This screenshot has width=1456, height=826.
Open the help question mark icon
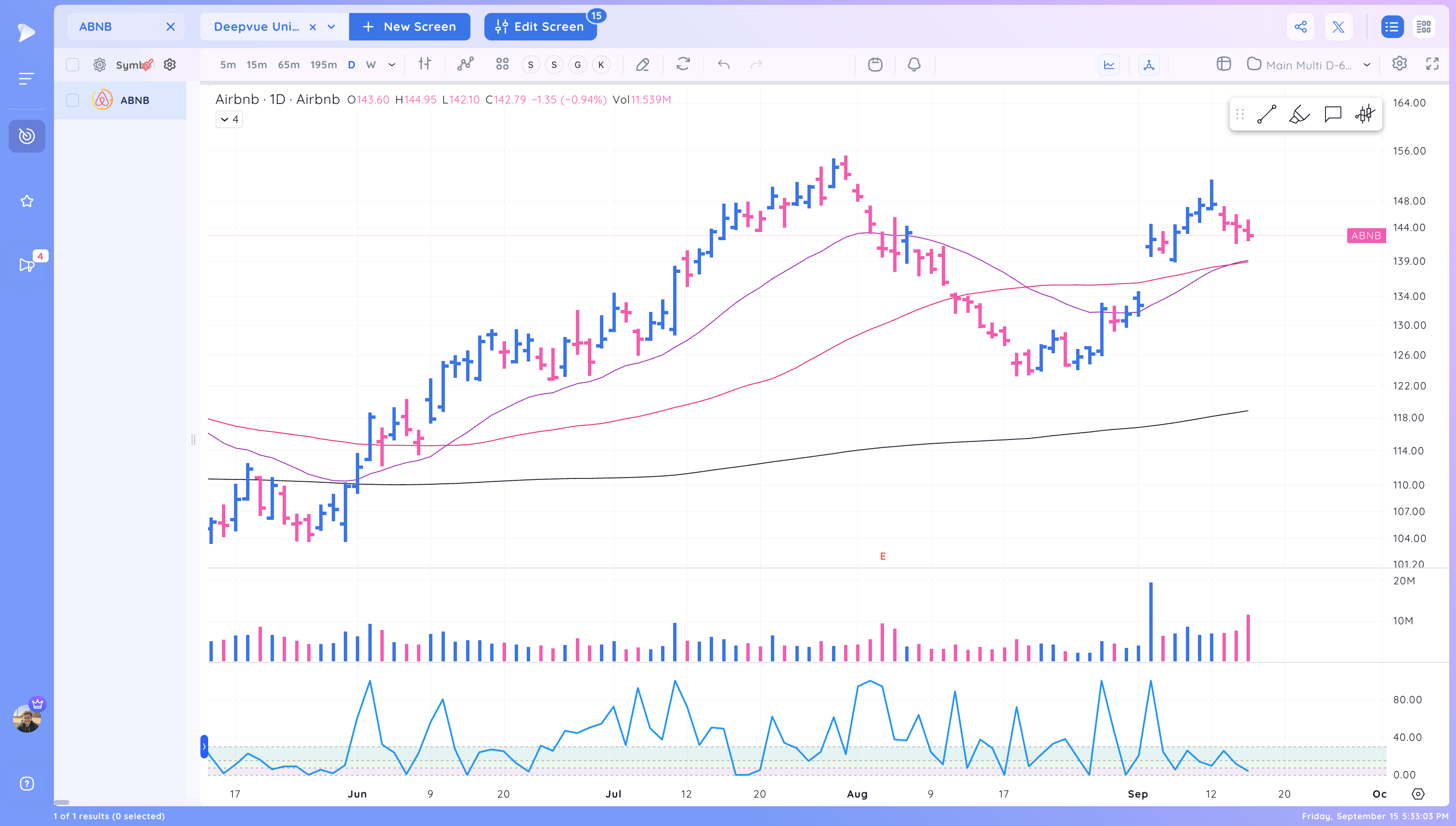[26, 784]
